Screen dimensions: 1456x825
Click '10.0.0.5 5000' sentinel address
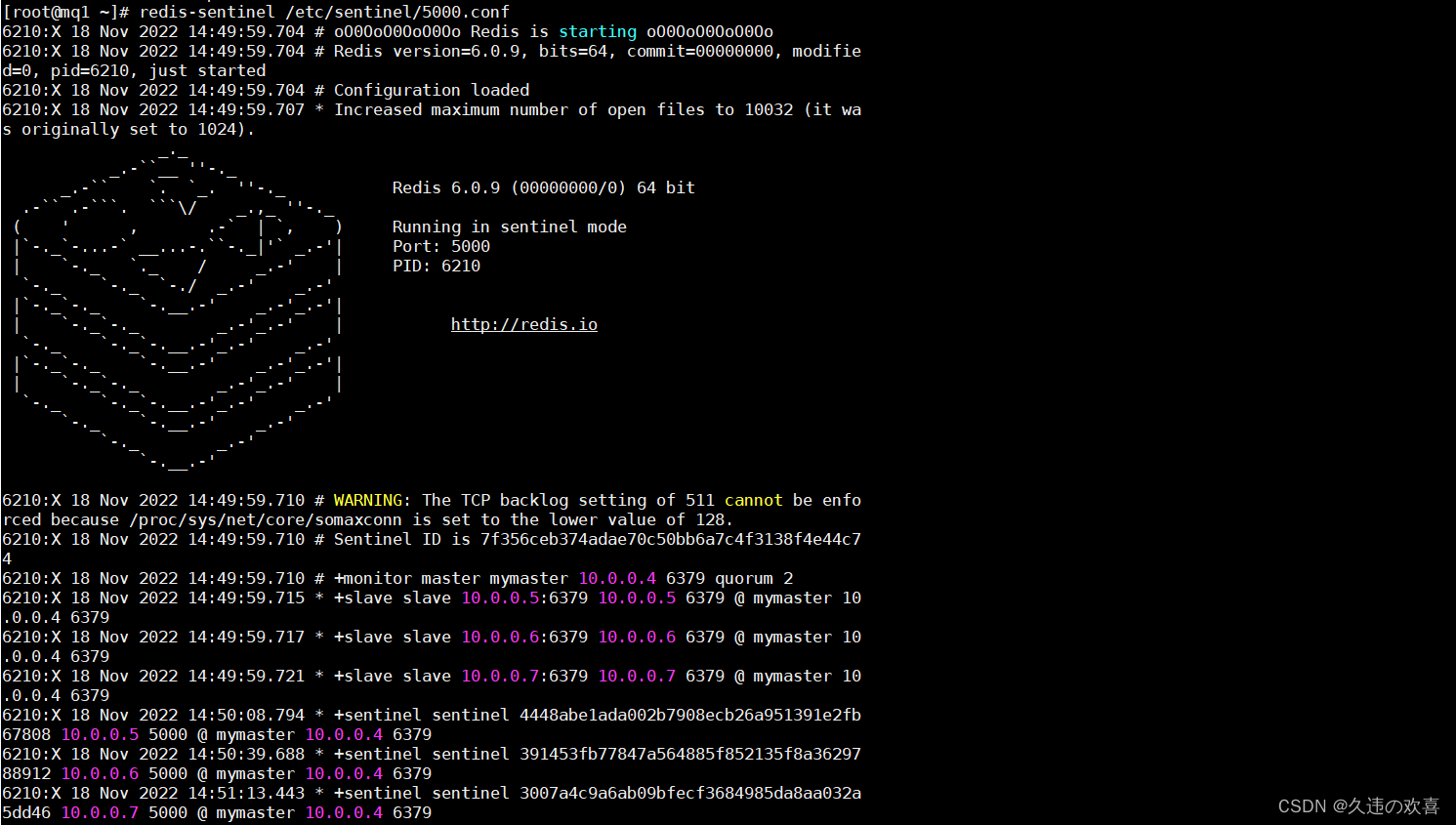(124, 734)
